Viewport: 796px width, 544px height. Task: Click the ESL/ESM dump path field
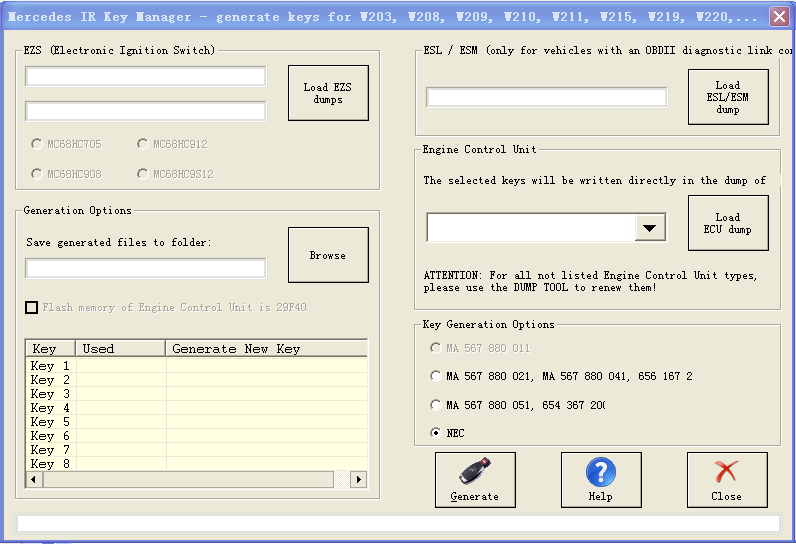546,97
